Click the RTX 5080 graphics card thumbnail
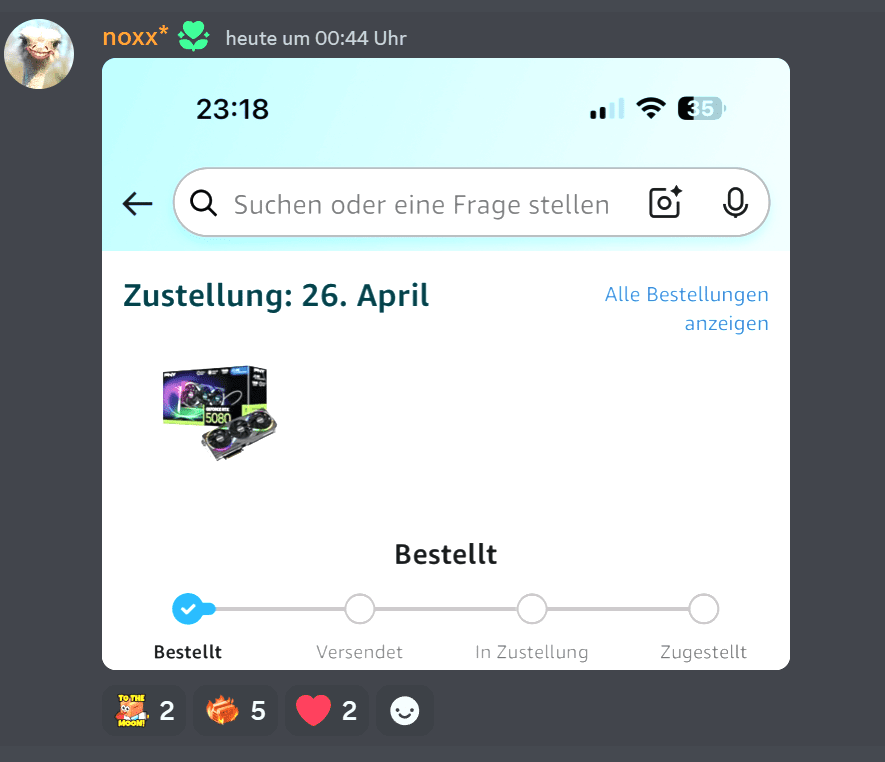This screenshot has width=885, height=762. tap(220, 413)
